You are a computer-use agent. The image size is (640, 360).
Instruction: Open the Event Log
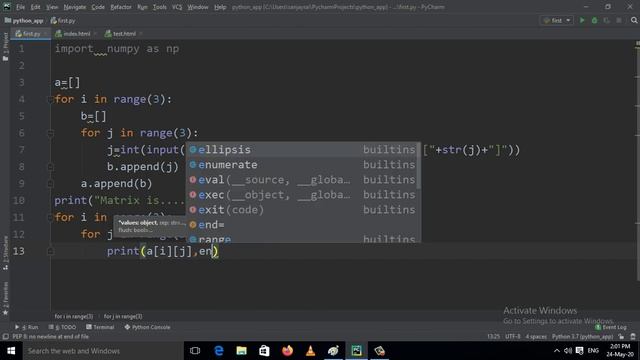pyautogui.click(x=611, y=327)
